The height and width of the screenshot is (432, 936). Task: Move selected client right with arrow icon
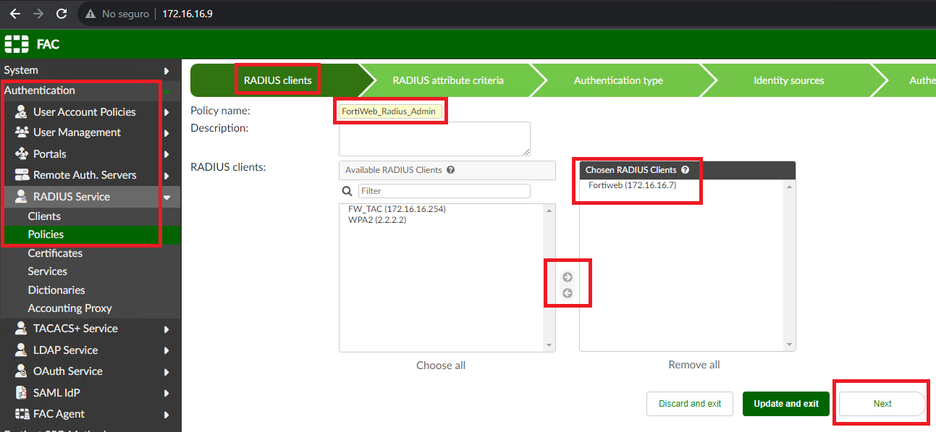pyautogui.click(x=568, y=277)
